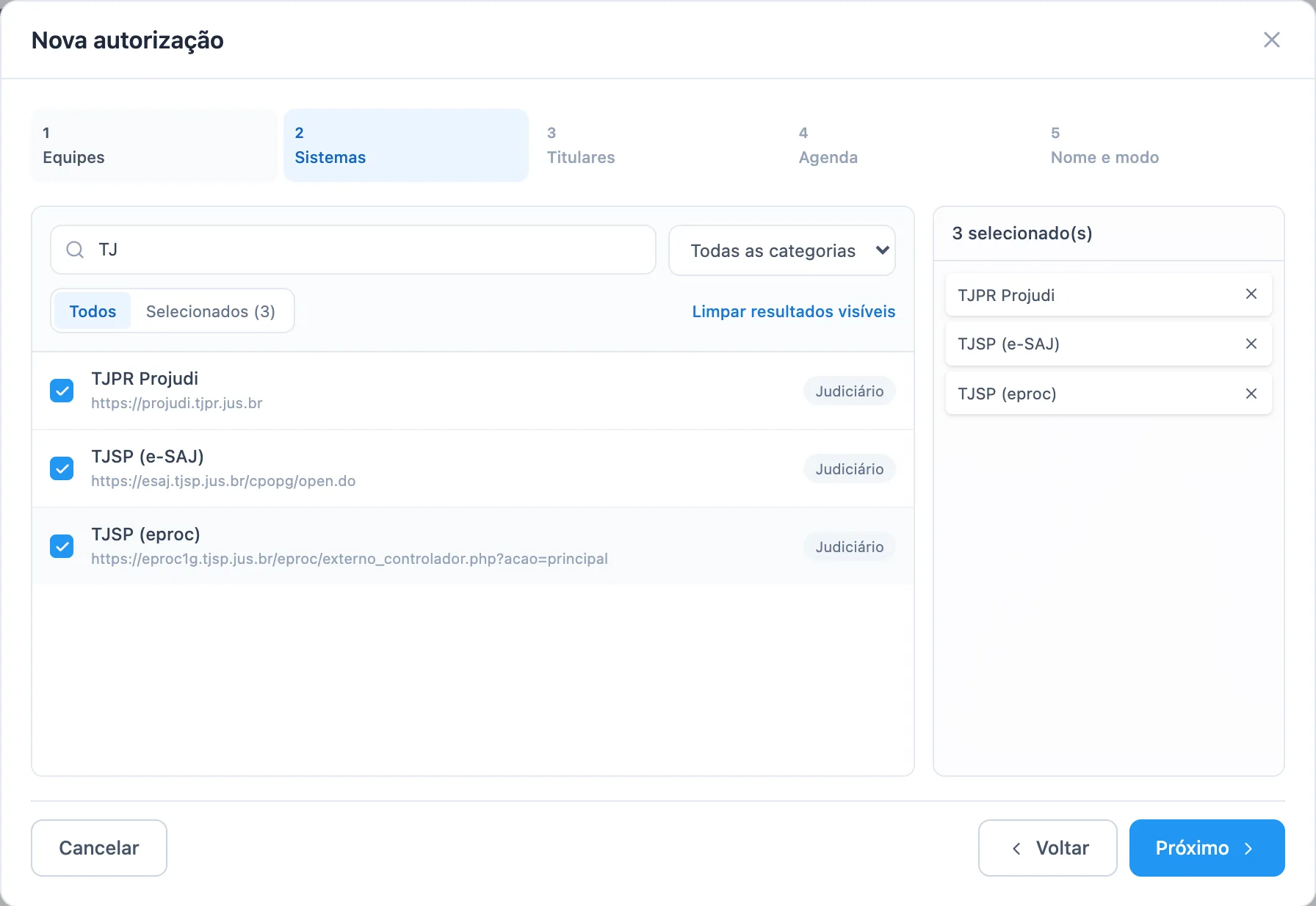Click Limpar resultados visíveis link
Viewport: 1316px width, 906px height.
point(794,311)
